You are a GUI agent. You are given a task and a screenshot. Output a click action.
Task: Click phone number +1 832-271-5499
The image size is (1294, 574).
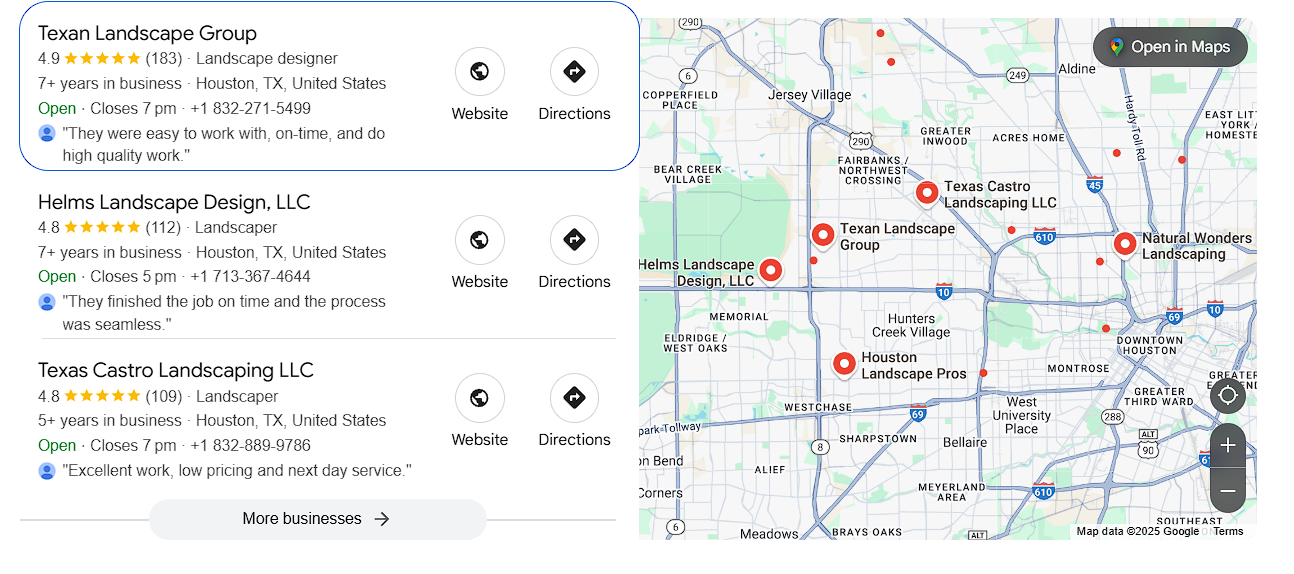250,108
